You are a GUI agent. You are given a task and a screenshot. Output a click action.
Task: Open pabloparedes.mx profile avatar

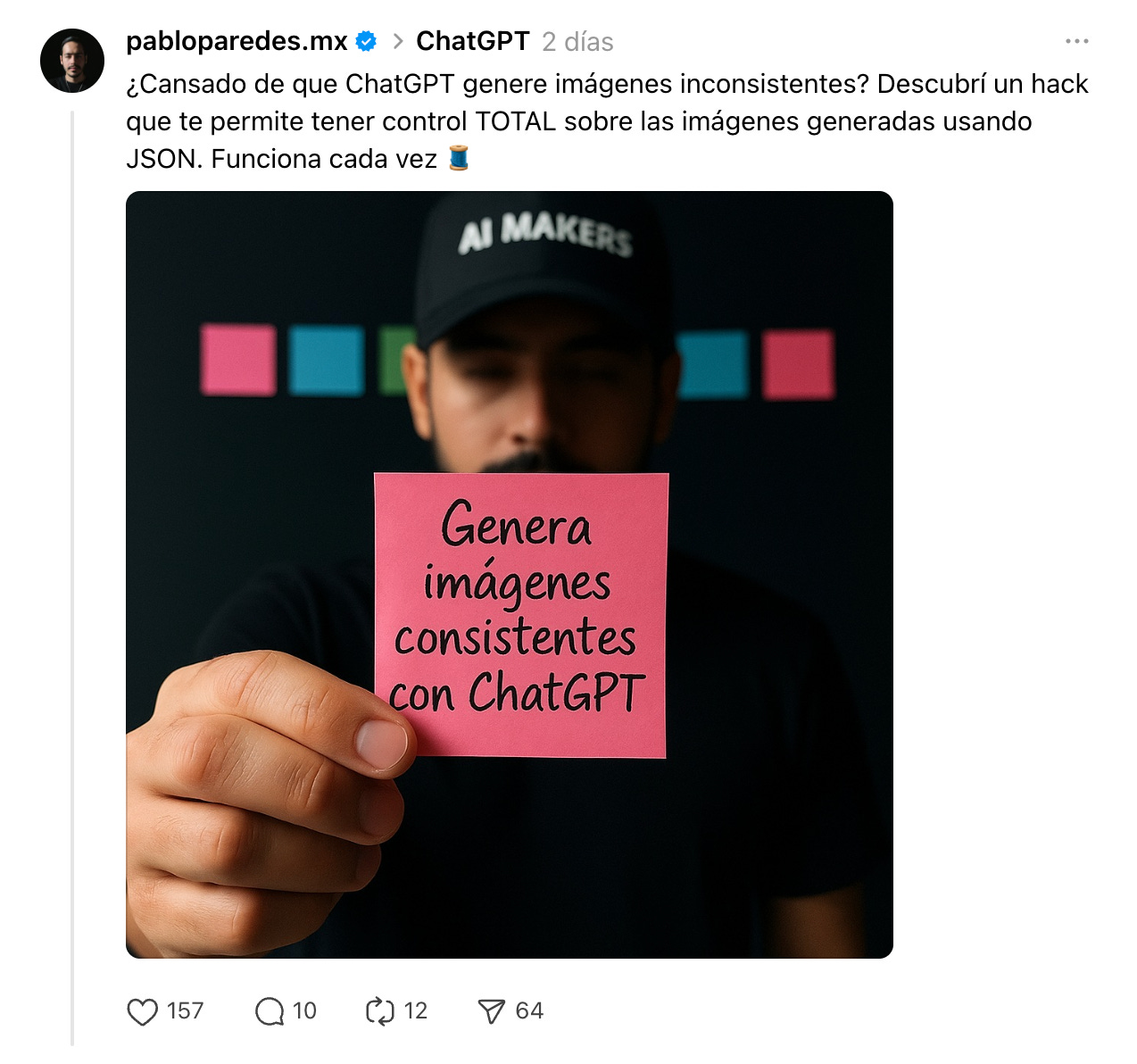click(x=72, y=61)
